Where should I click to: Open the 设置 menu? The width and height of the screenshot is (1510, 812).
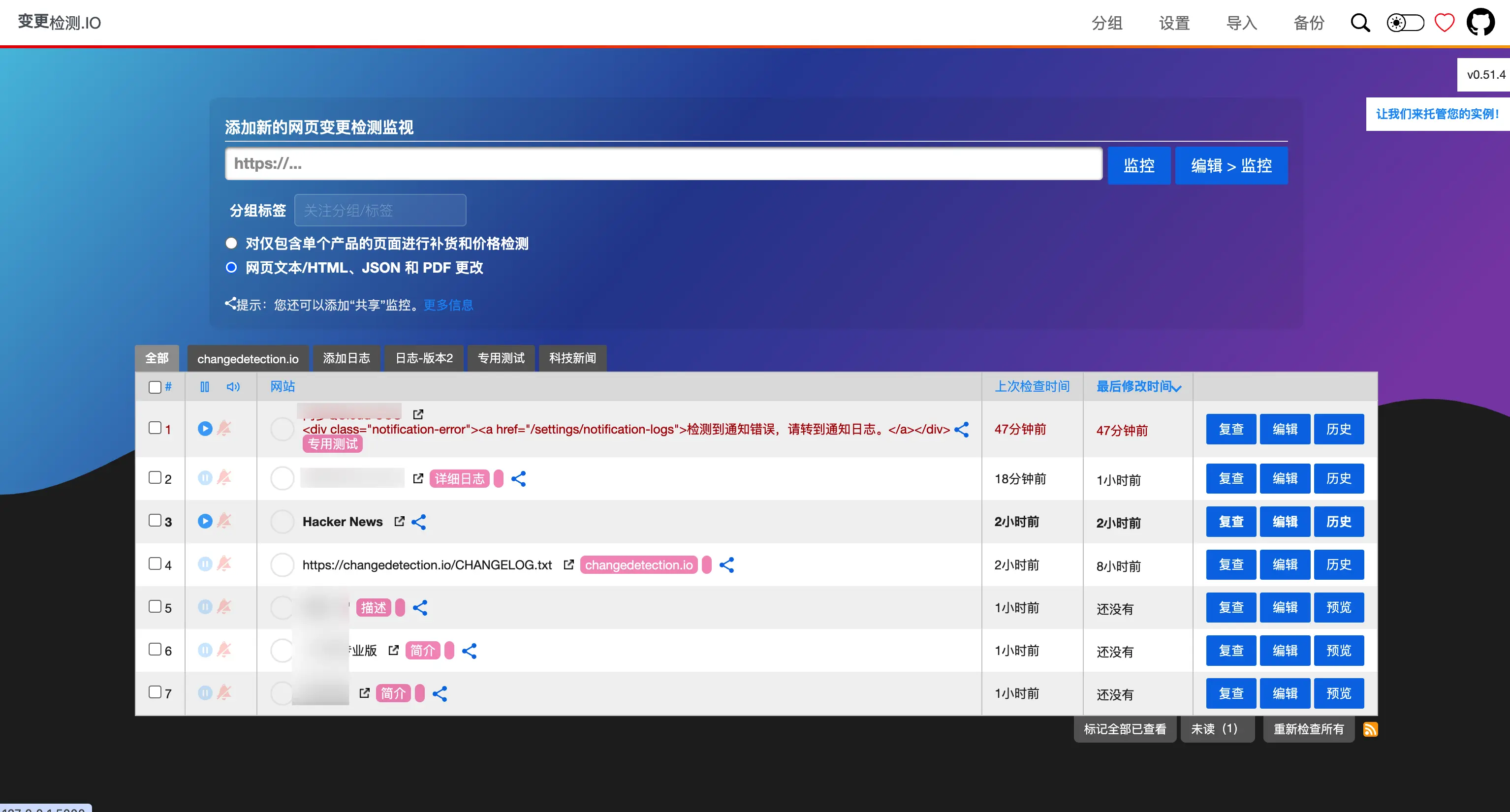coord(1174,23)
